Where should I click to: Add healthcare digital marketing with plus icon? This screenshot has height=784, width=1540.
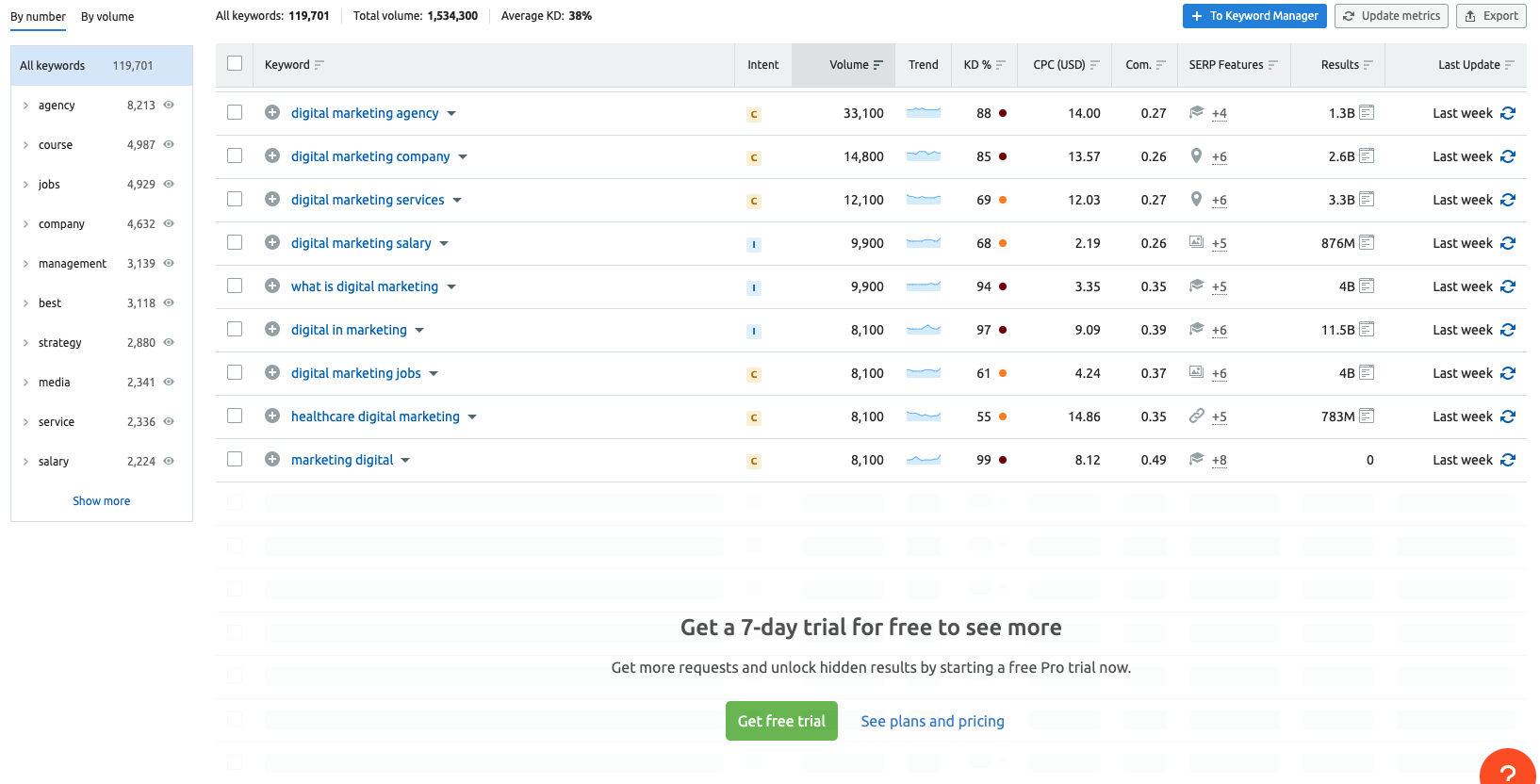[272, 416]
